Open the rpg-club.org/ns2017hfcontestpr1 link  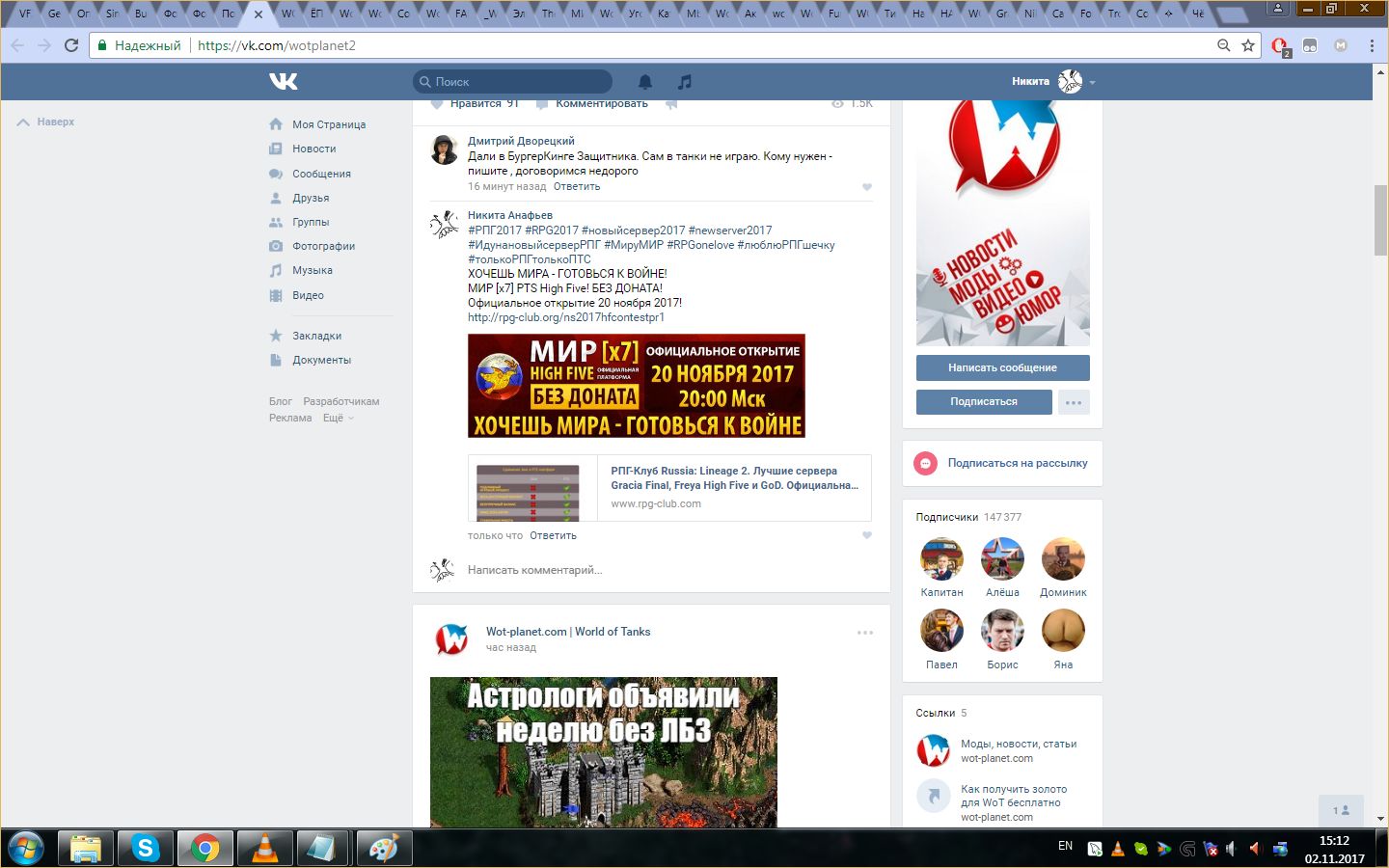(x=566, y=317)
